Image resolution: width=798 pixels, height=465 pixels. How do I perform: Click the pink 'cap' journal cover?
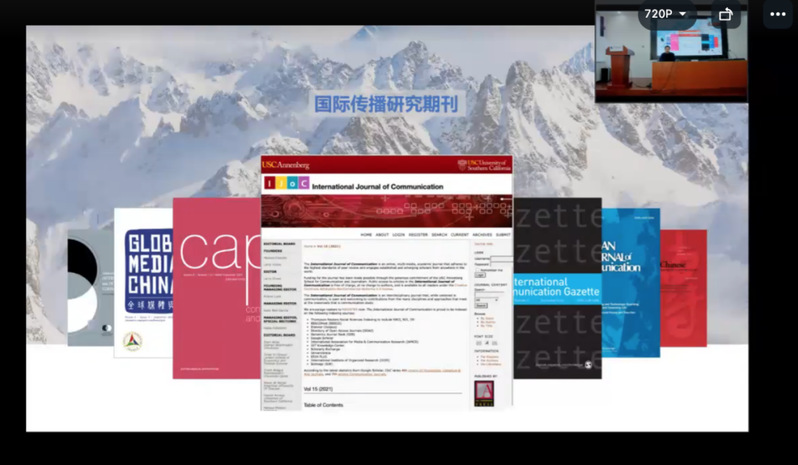pos(217,288)
